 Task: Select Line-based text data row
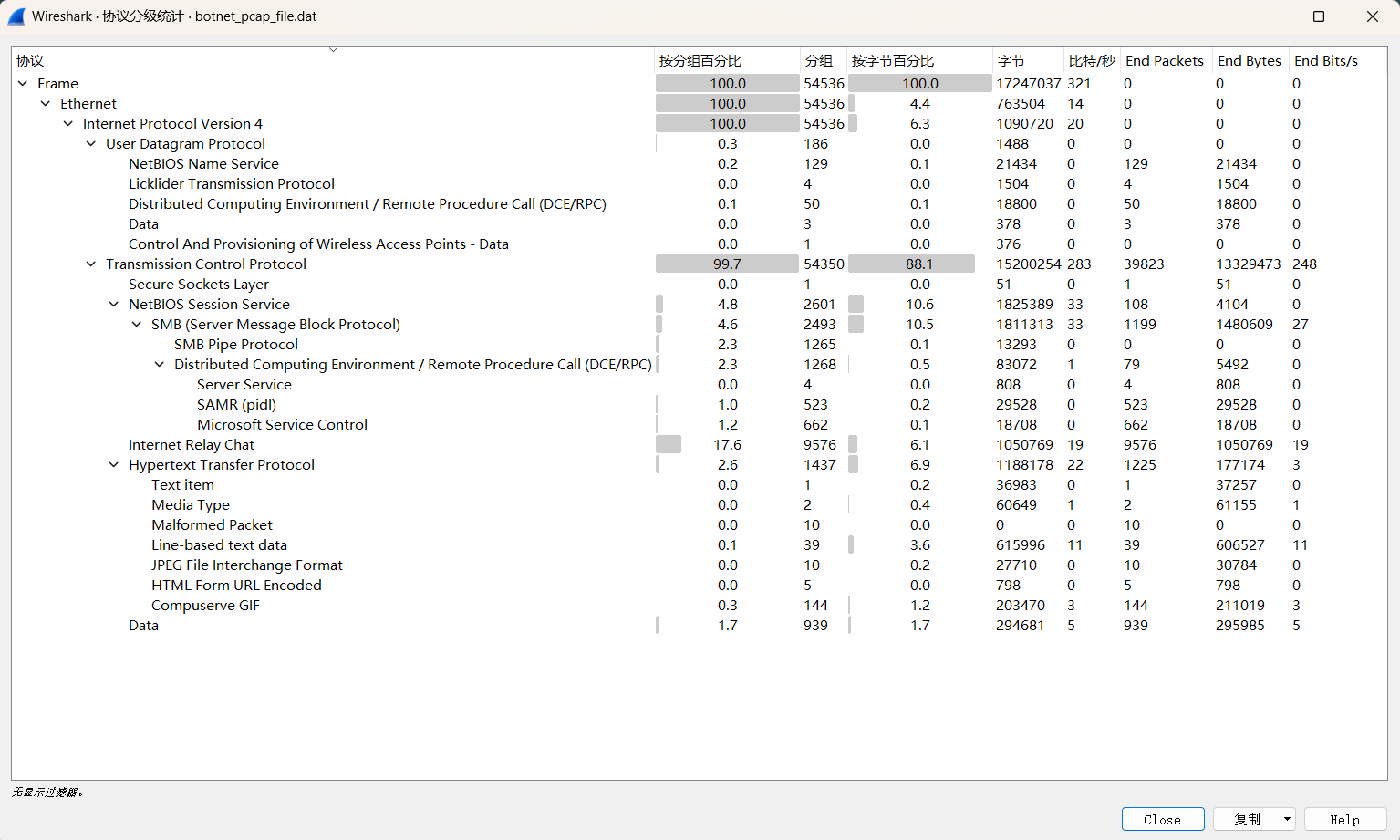point(700,545)
